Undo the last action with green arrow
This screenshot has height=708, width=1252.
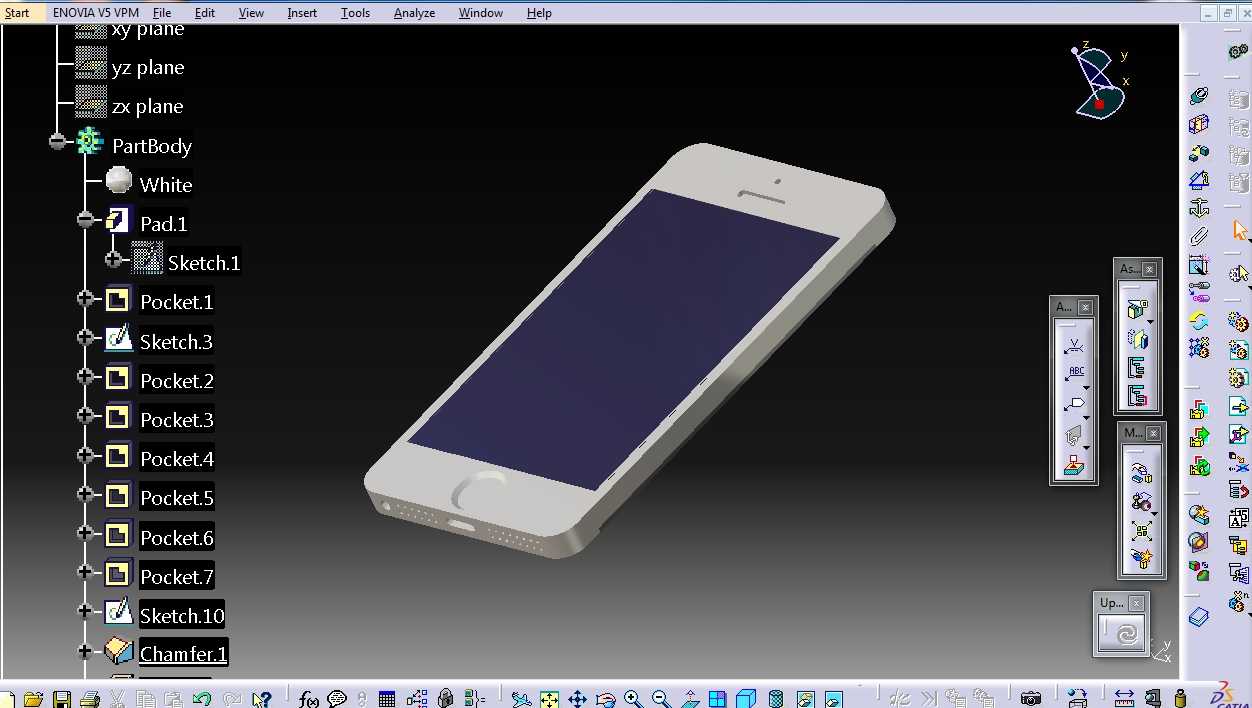(x=201, y=699)
